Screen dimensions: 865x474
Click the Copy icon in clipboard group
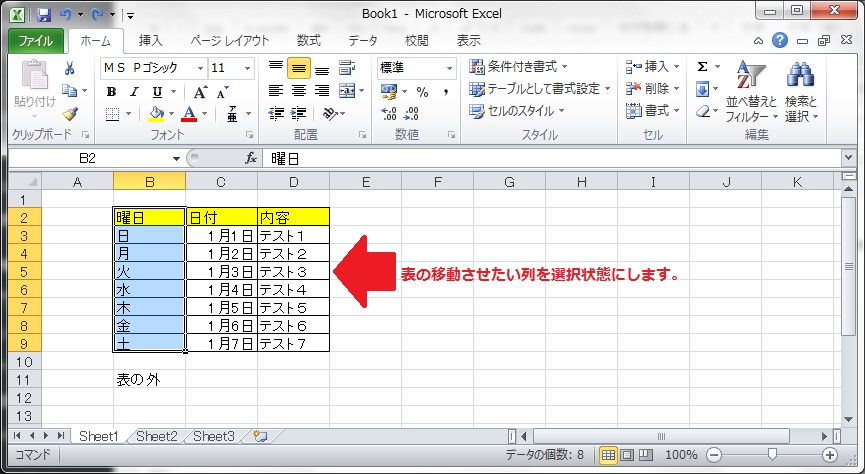[x=70, y=90]
